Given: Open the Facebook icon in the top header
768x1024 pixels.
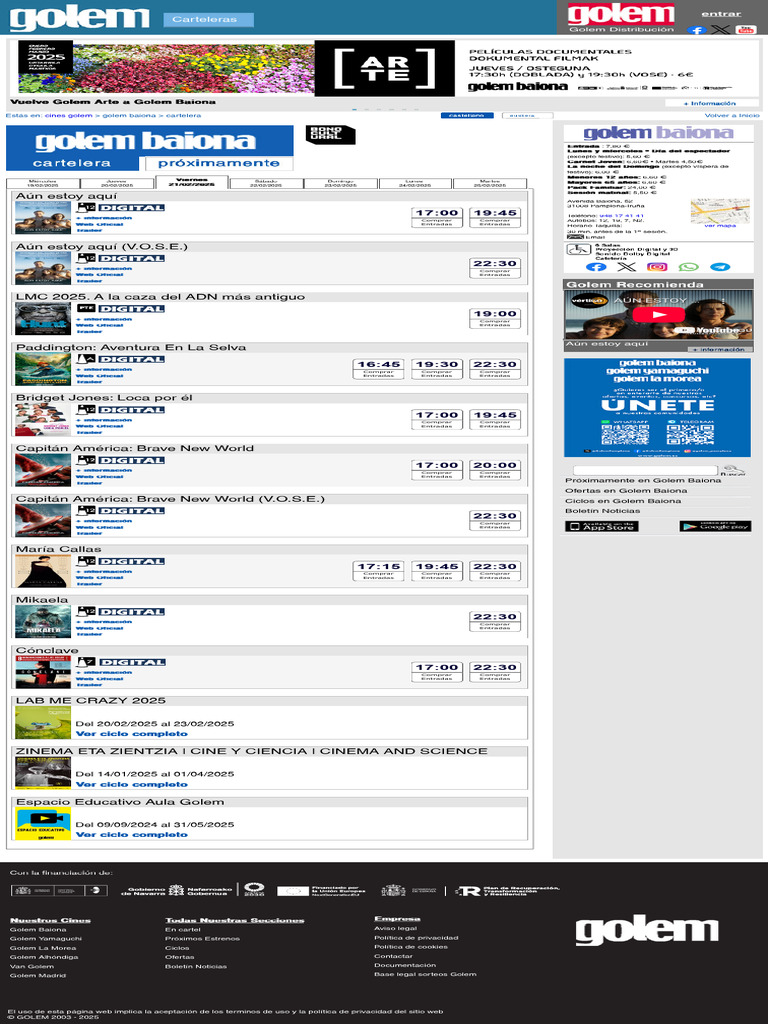Looking at the screenshot, I should coord(697,30).
